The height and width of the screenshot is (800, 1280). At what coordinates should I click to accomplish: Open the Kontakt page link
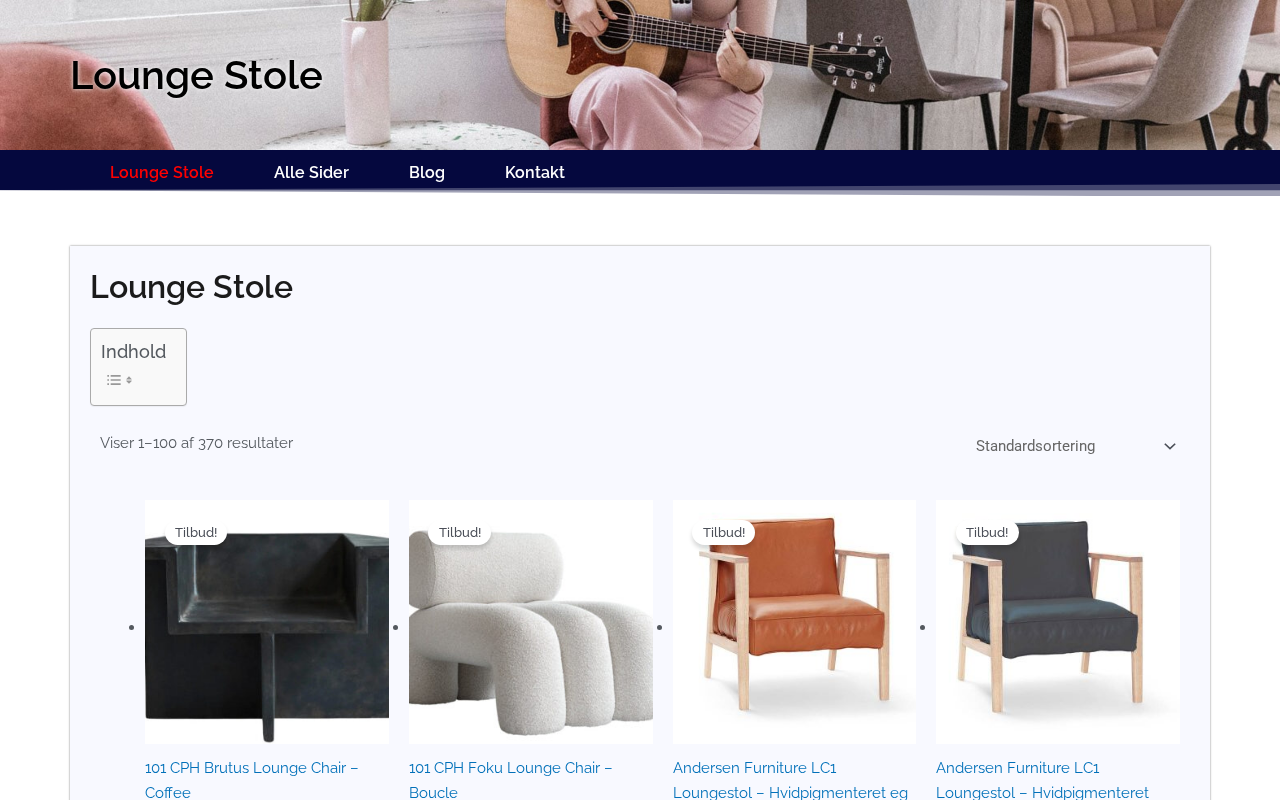pyautogui.click(x=535, y=172)
